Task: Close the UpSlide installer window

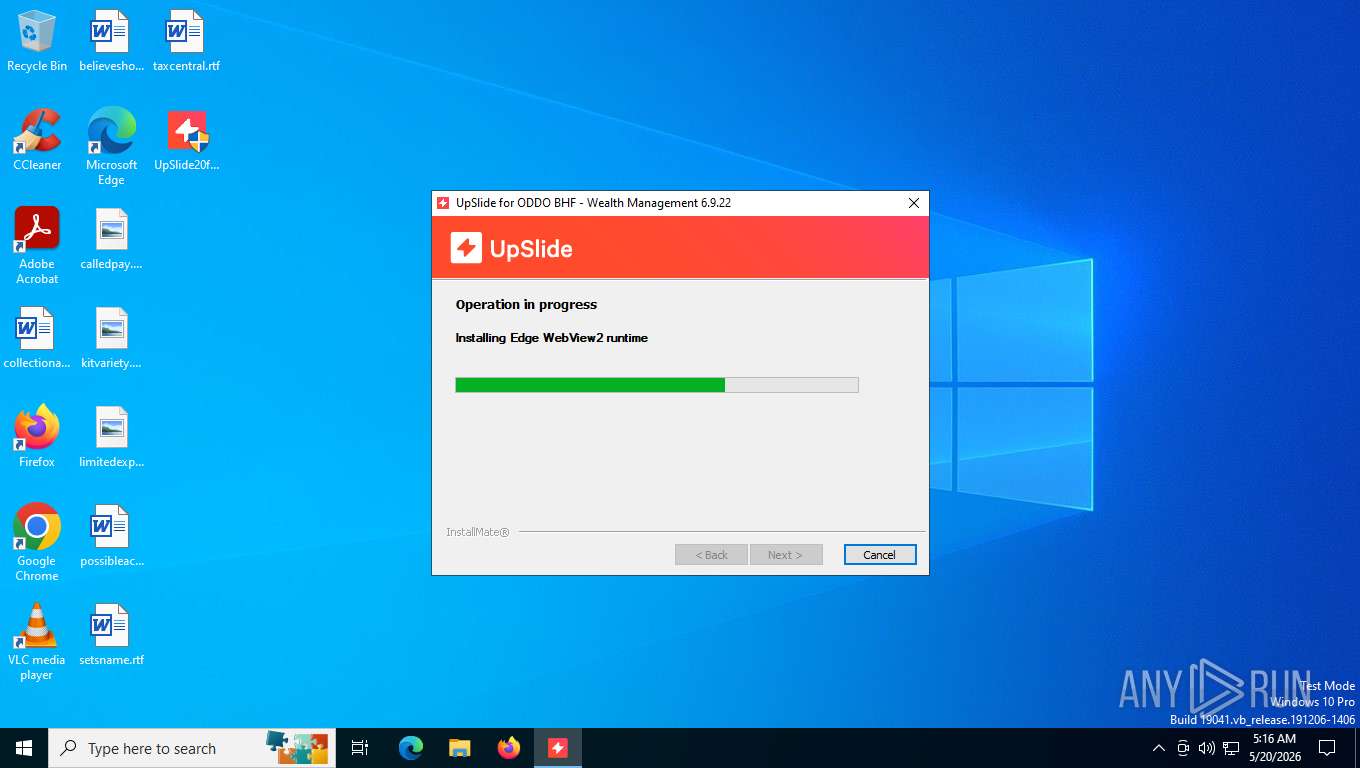Action: (x=913, y=203)
